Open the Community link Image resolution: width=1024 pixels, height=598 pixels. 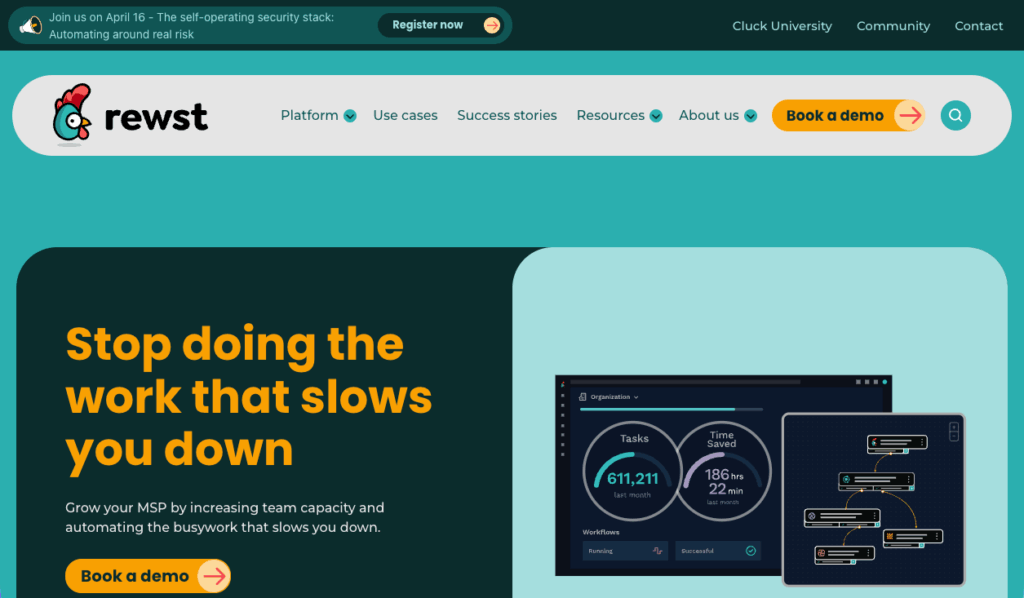point(893,26)
